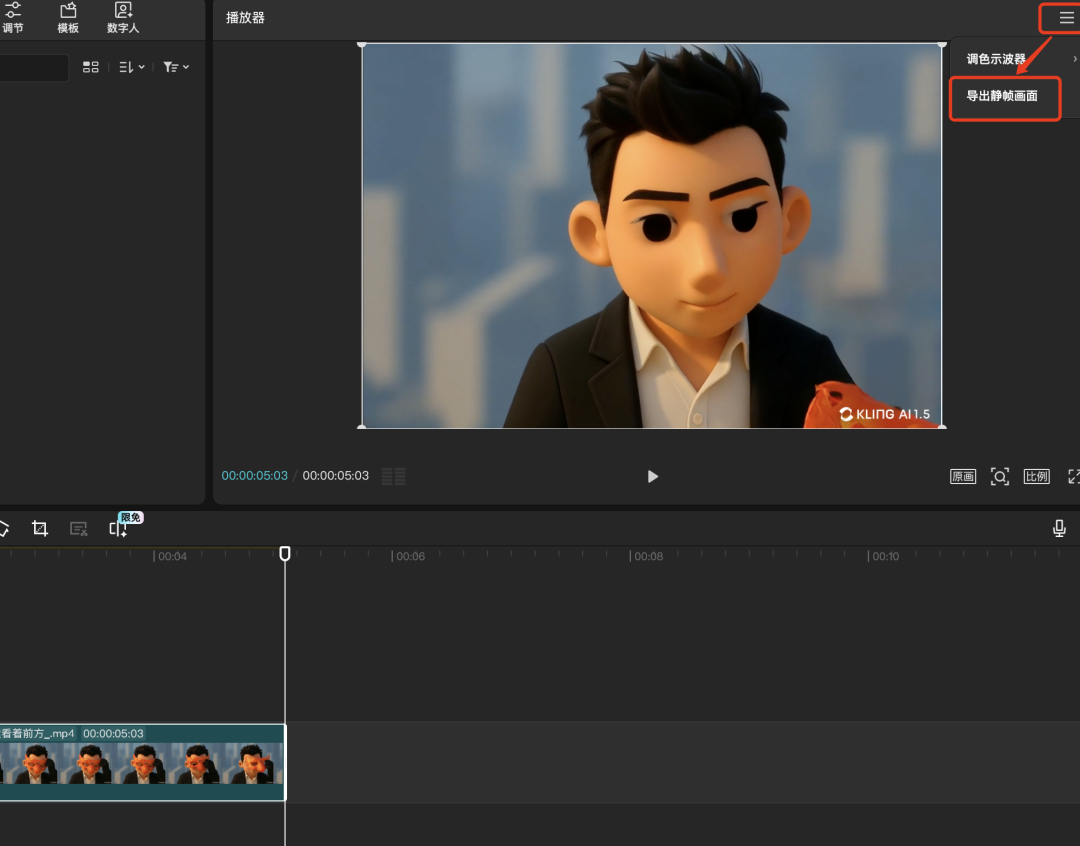The height and width of the screenshot is (846, 1080).
Task: Select the clear-subtitles icon above the timeline
Action: pyautogui.click(x=78, y=528)
